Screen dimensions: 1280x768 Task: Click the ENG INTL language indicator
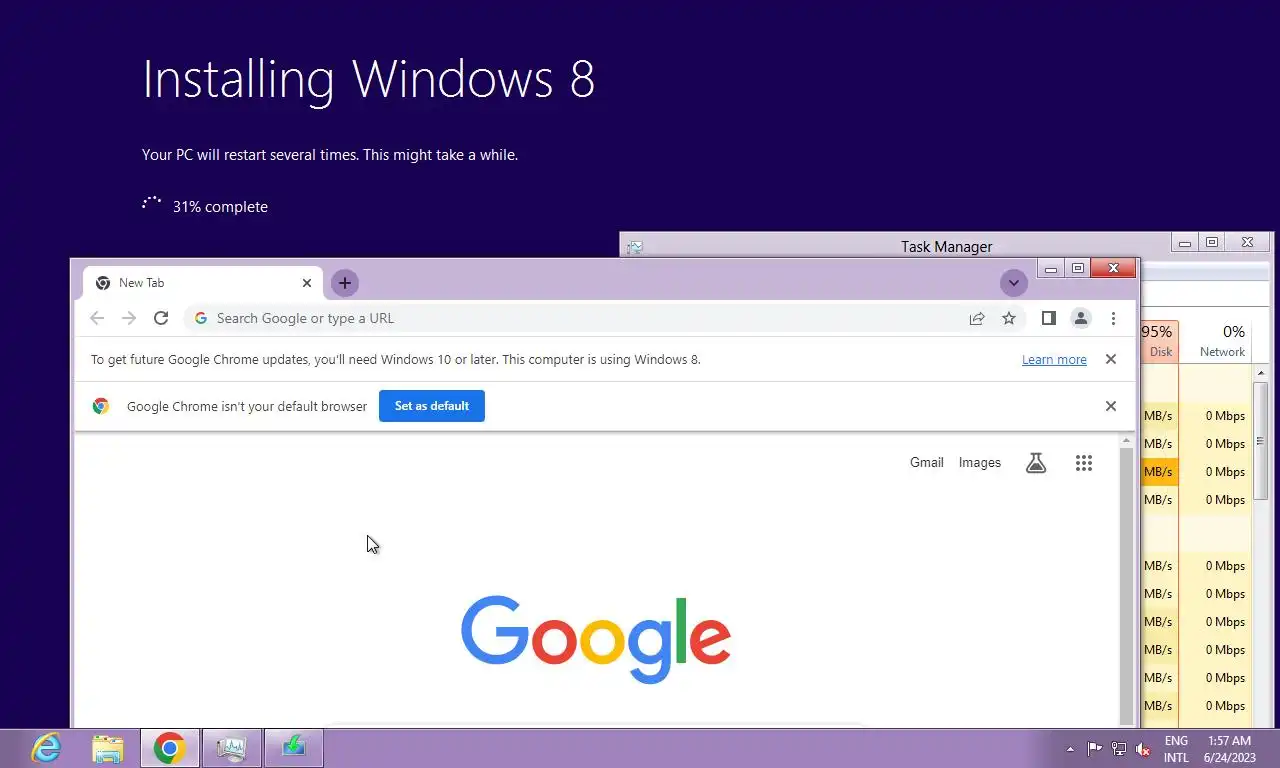(1176, 749)
